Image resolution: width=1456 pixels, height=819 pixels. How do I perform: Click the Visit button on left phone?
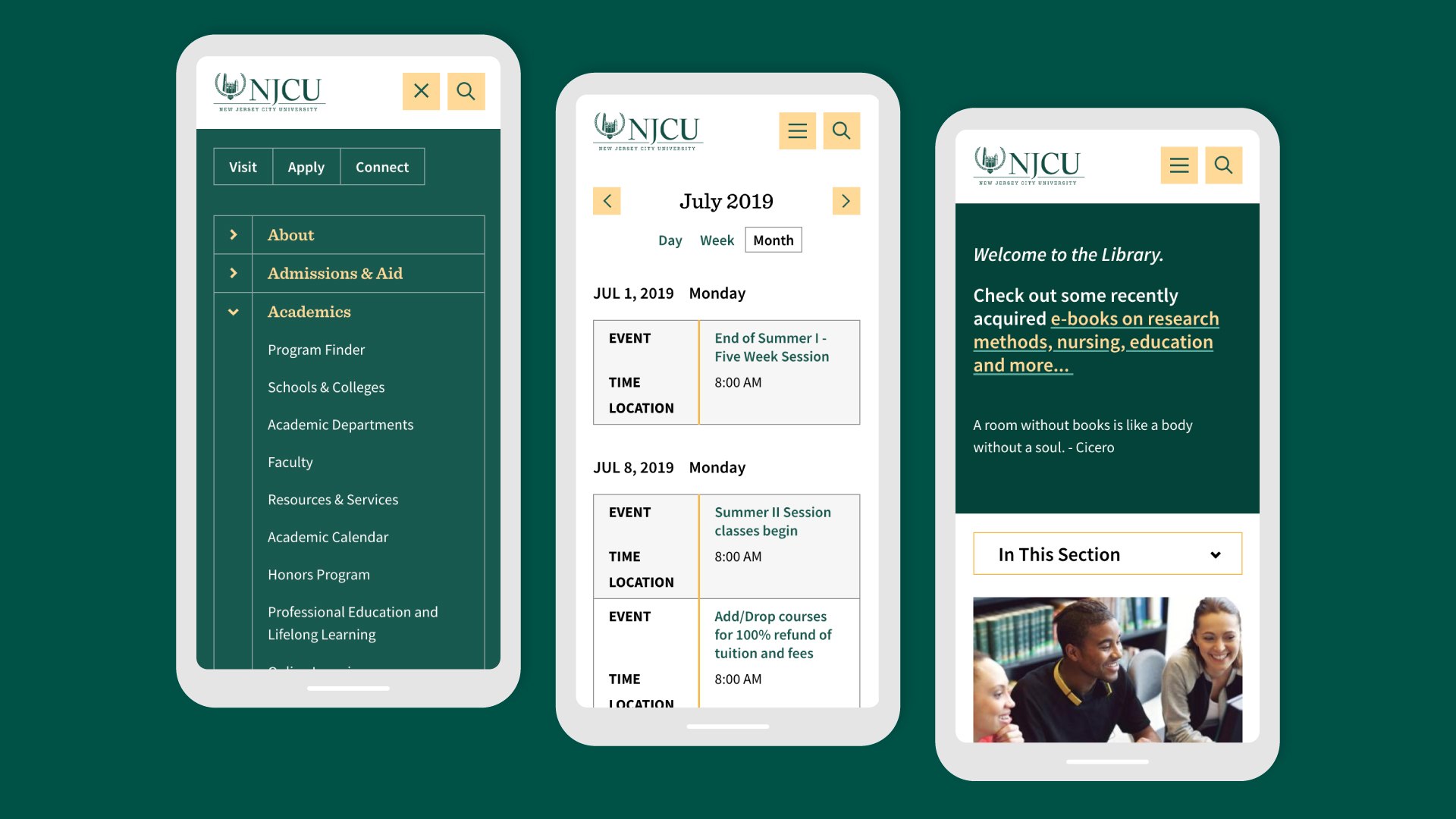(x=243, y=166)
